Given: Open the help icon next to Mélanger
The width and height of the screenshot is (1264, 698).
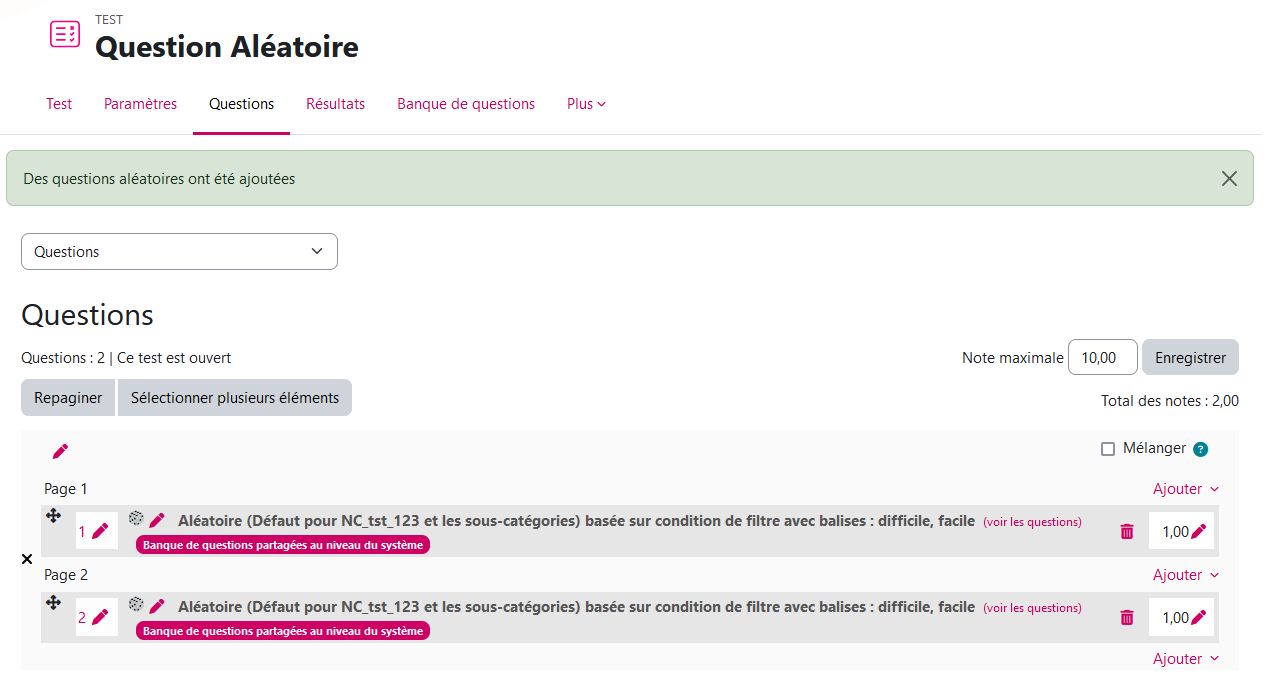Looking at the screenshot, I should pyautogui.click(x=1200, y=449).
